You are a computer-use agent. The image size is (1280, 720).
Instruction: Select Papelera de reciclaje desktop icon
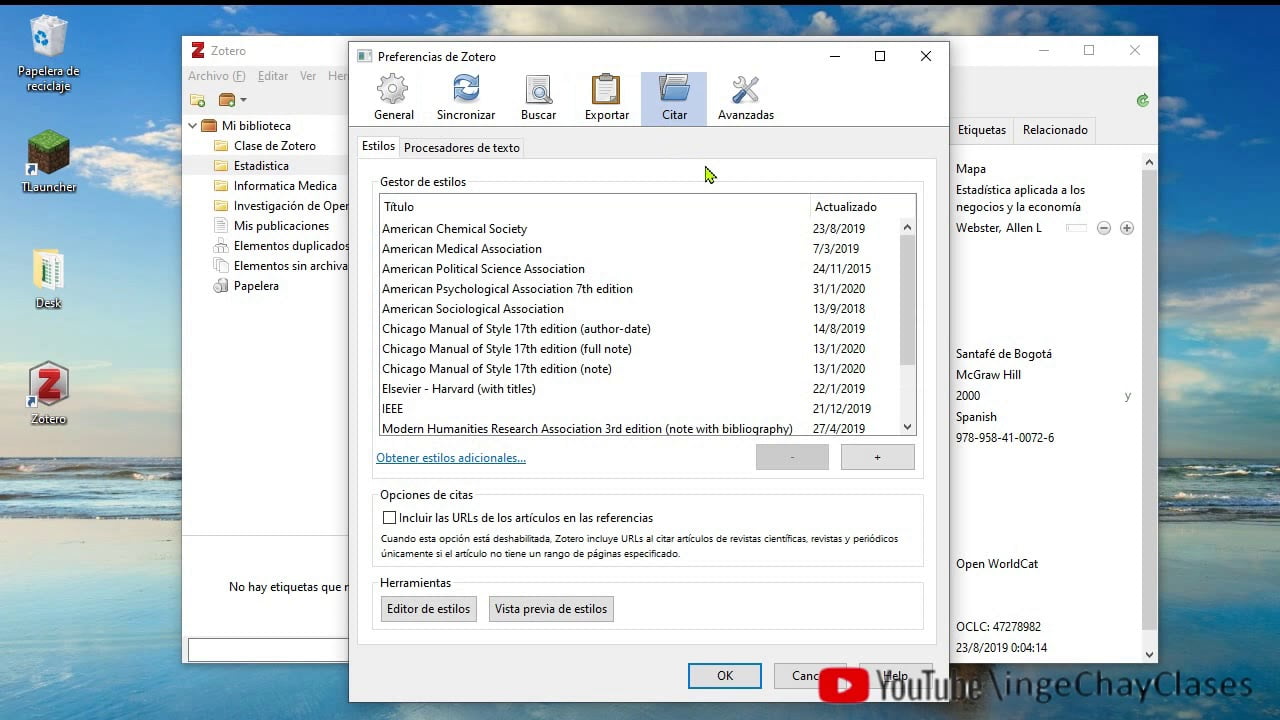48,53
